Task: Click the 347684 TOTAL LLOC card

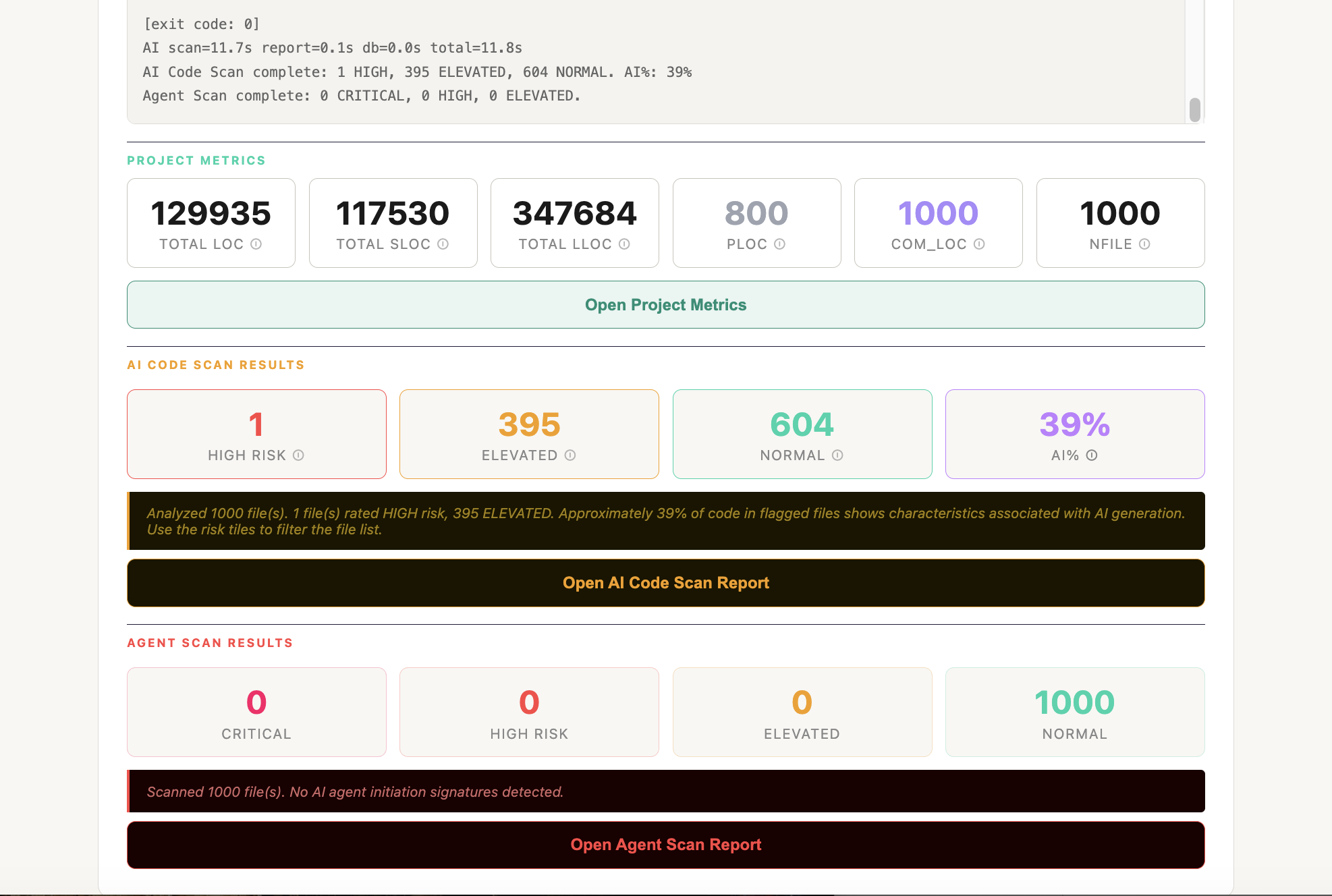Action: pyautogui.click(x=575, y=223)
